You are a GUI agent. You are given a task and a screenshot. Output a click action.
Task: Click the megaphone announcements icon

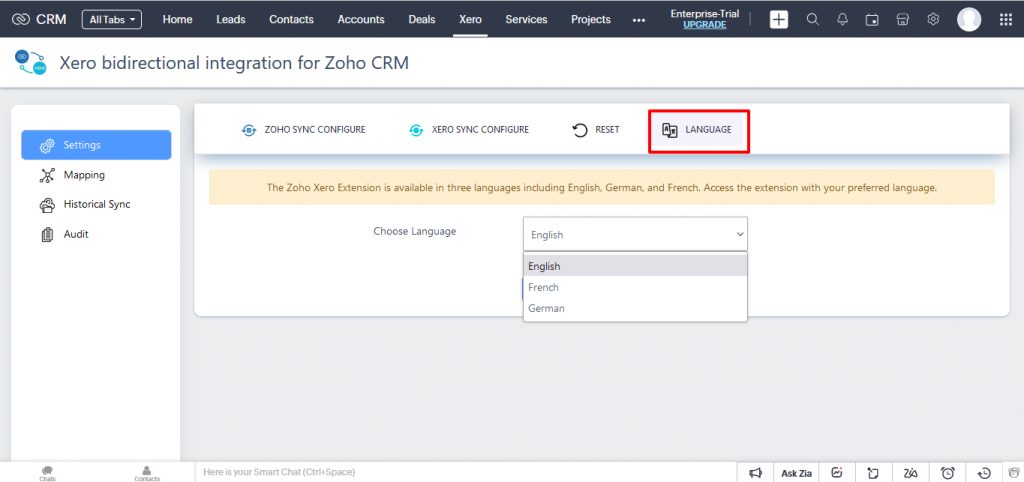[755, 473]
